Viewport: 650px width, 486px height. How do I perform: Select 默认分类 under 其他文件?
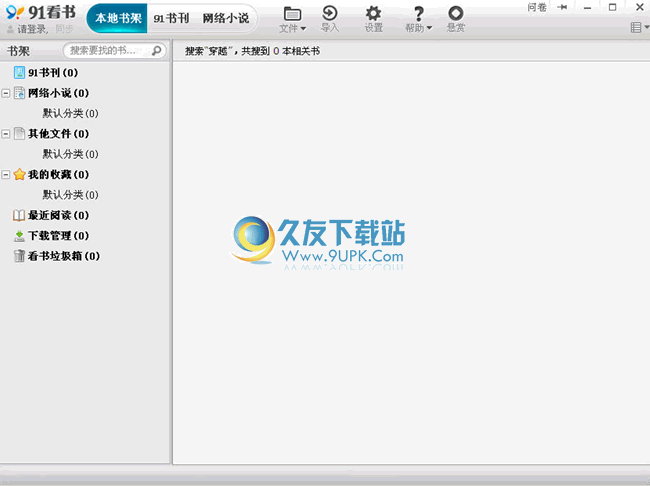tap(70, 154)
